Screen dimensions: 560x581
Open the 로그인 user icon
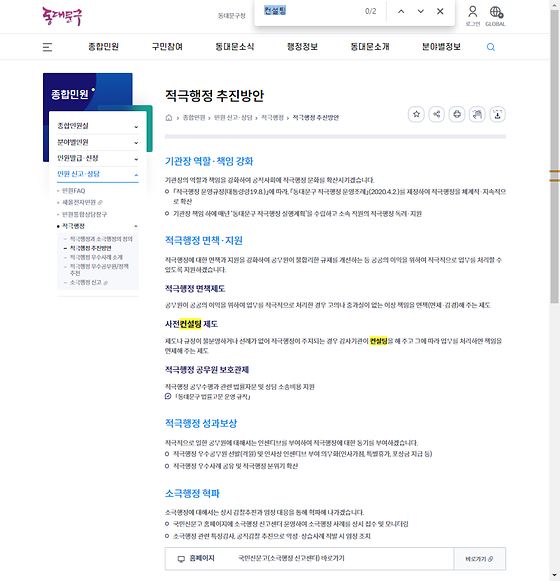point(473,16)
